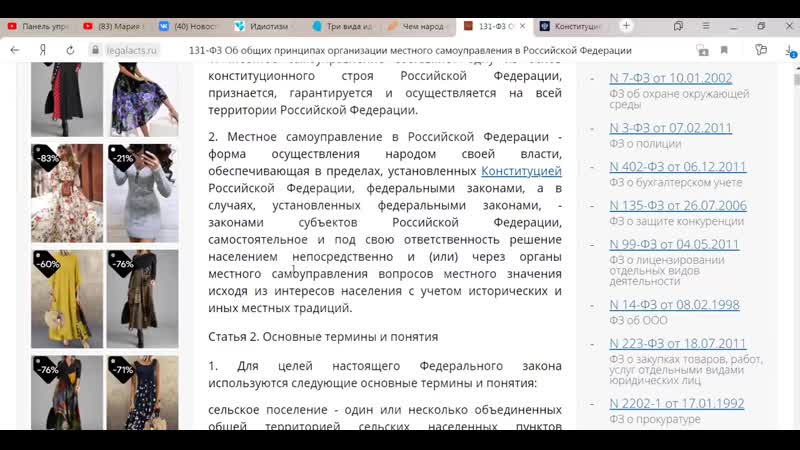This screenshot has width=800, height=450.
Task: Switch to the Три вида ид tab
Action: pyautogui.click(x=343, y=27)
